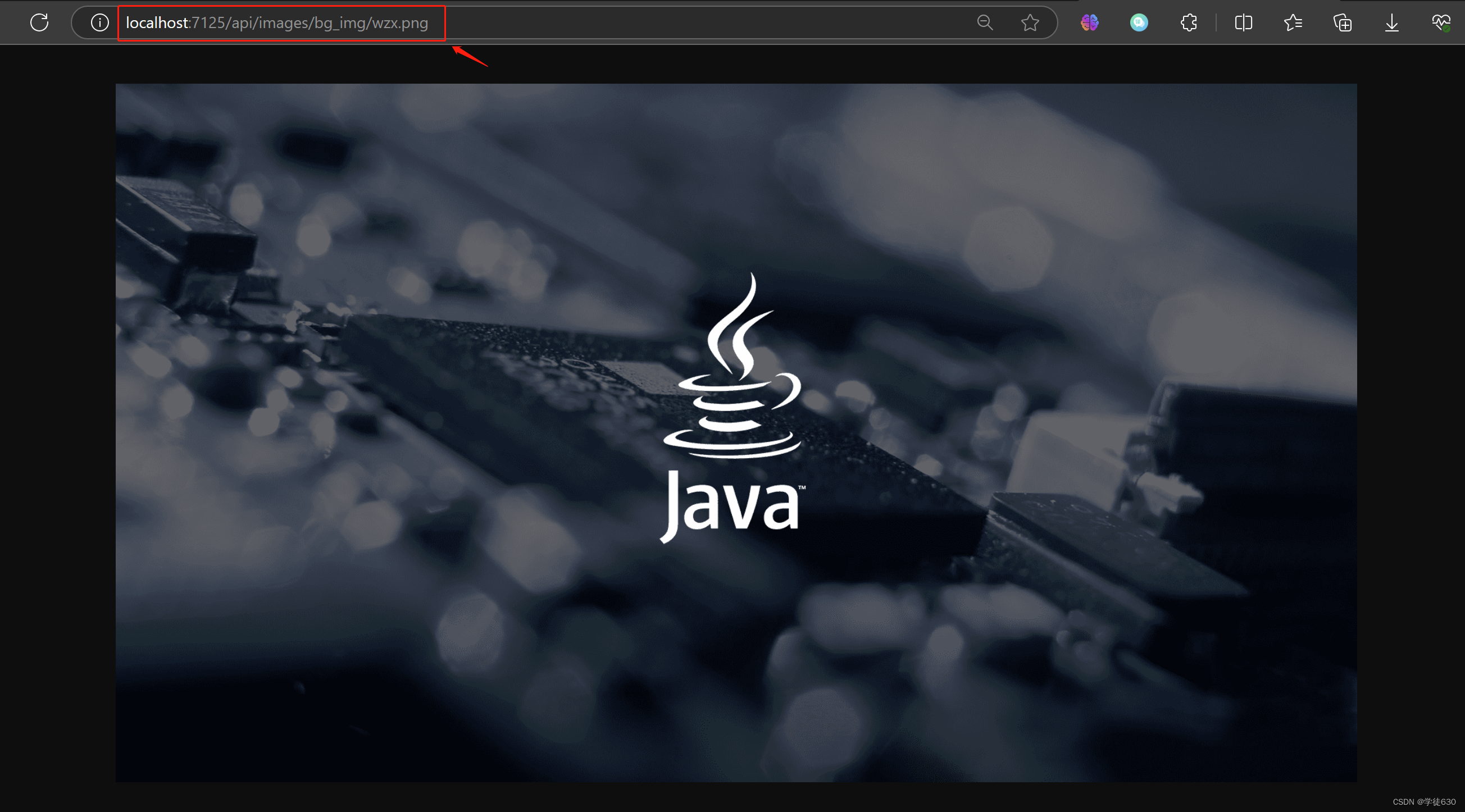Viewport: 1465px width, 812px height.
Task: Open the Collections panel
Action: pyautogui.click(x=1342, y=23)
